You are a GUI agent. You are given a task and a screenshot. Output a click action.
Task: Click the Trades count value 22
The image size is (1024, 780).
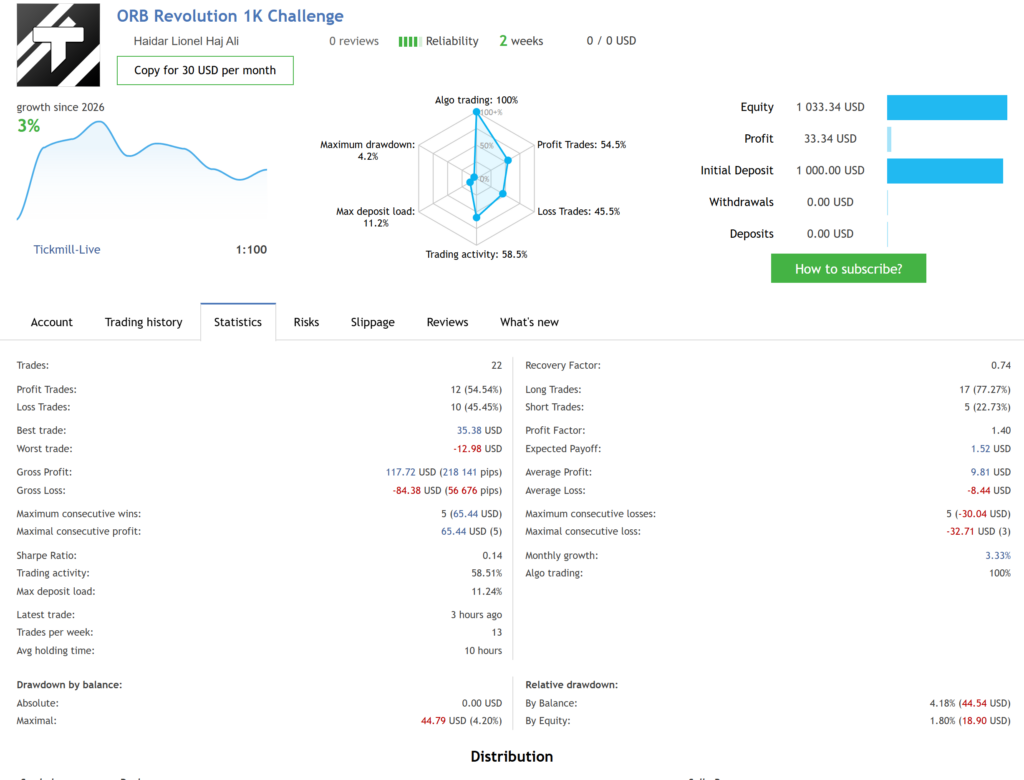(496, 365)
